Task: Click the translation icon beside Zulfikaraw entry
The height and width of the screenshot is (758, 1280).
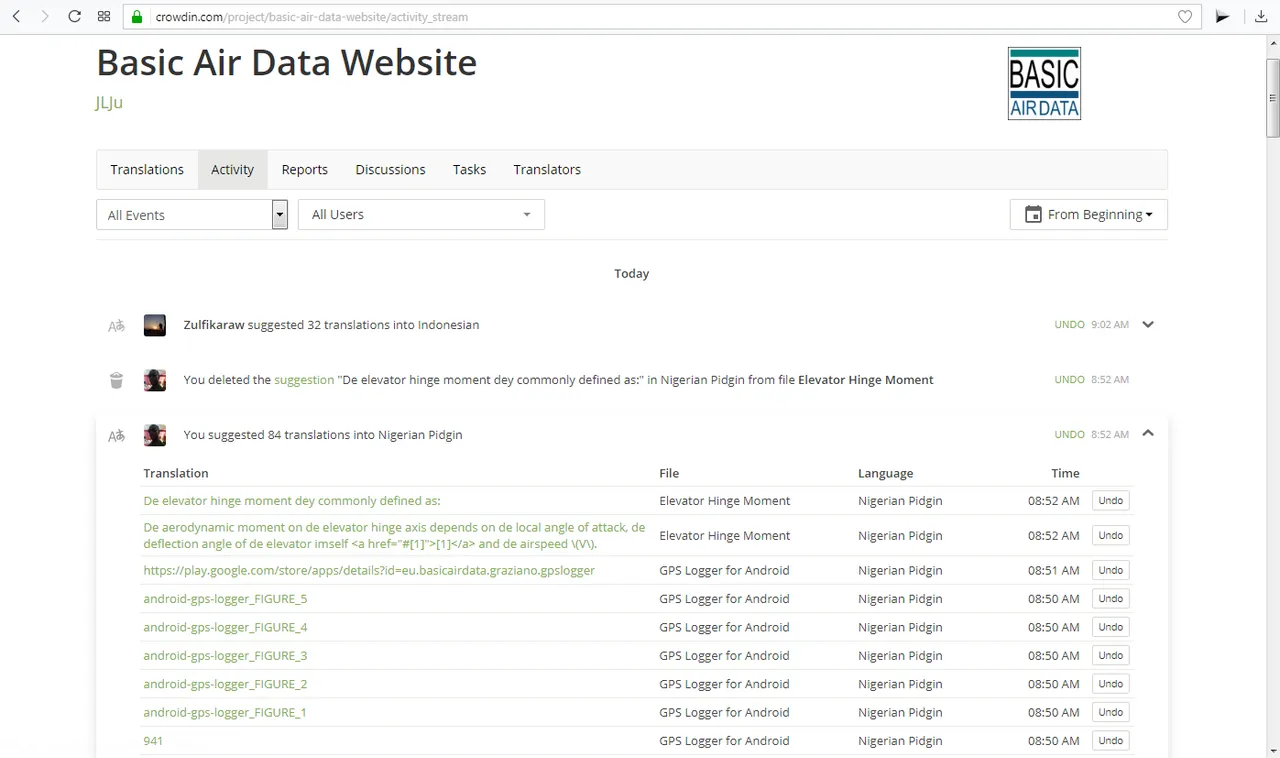Action: [x=116, y=325]
